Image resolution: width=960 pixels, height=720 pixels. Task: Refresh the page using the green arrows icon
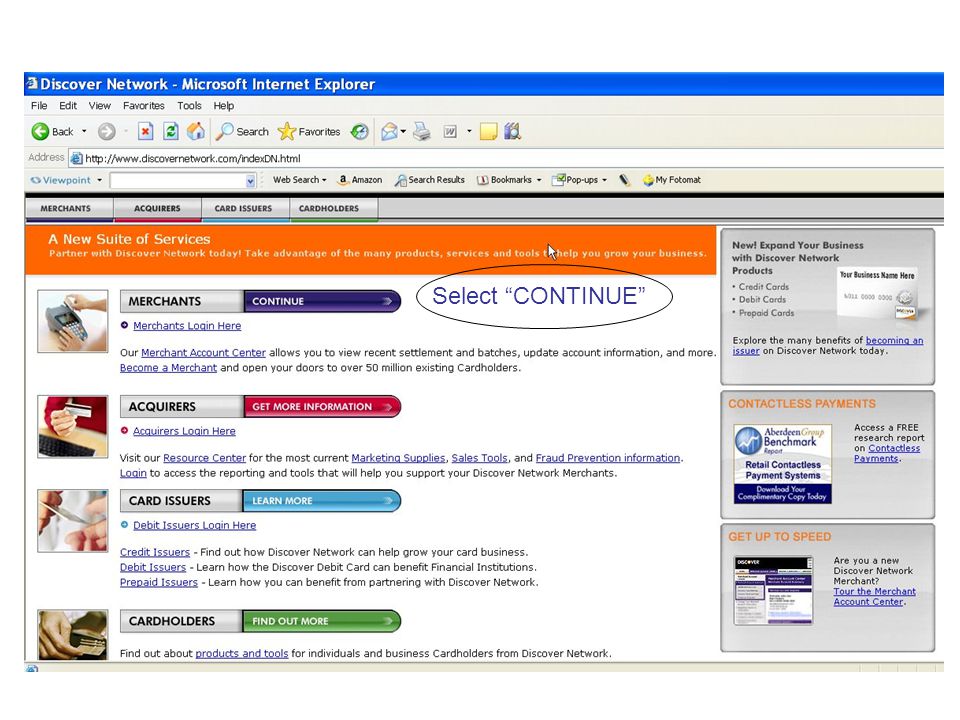(x=171, y=132)
